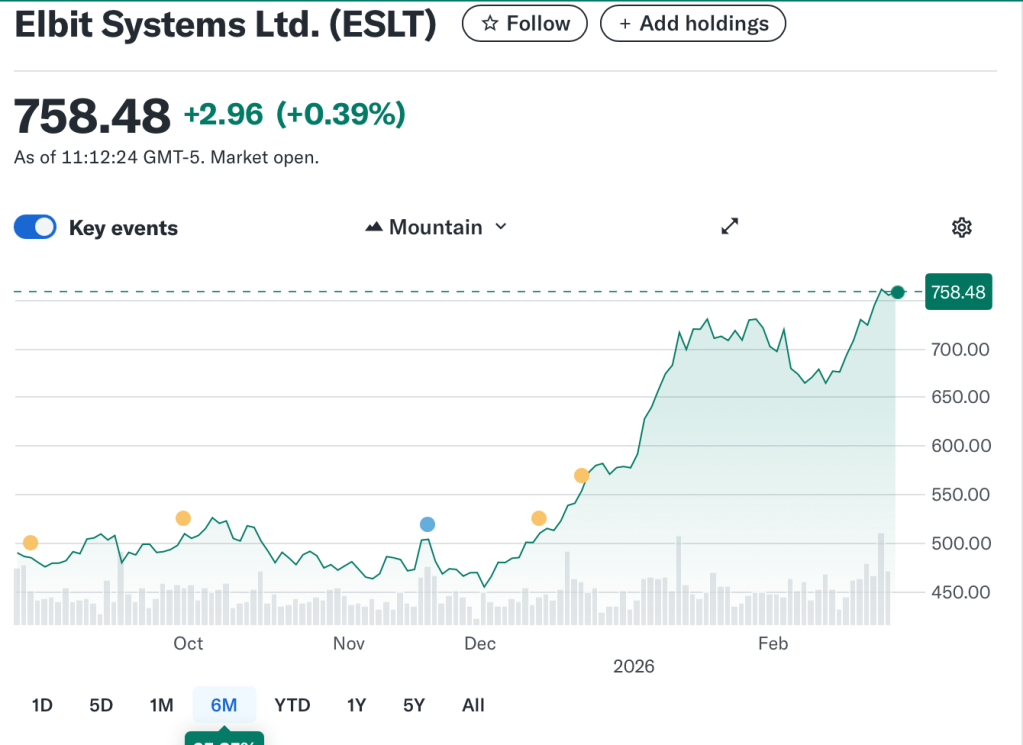The height and width of the screenshot is (745, 1023).
Task: Click the Add holdings button
Action: click(692, 24)
